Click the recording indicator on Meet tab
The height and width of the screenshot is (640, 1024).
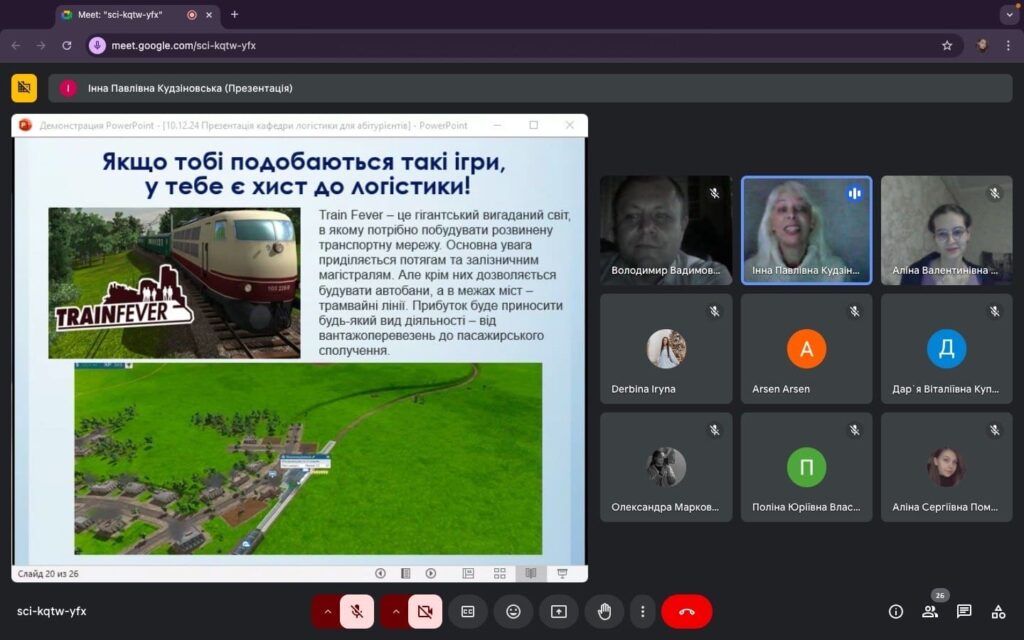(192, 14)
